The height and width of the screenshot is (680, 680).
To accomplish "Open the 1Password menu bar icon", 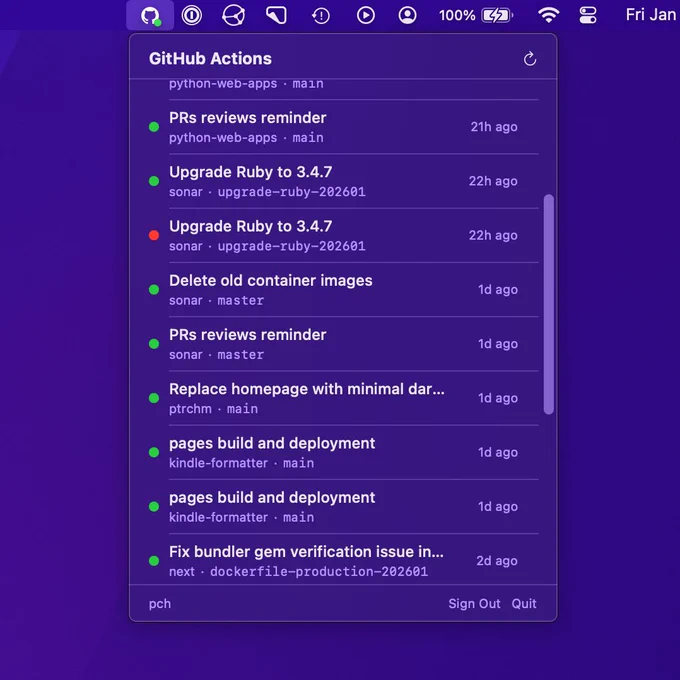I will [x=192, y=16].
